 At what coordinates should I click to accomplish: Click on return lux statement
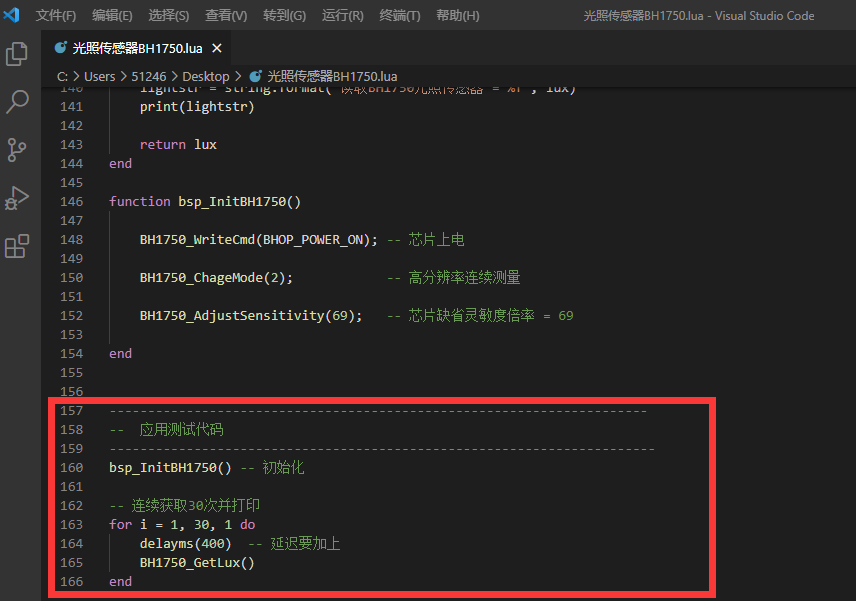click(178, 145)
